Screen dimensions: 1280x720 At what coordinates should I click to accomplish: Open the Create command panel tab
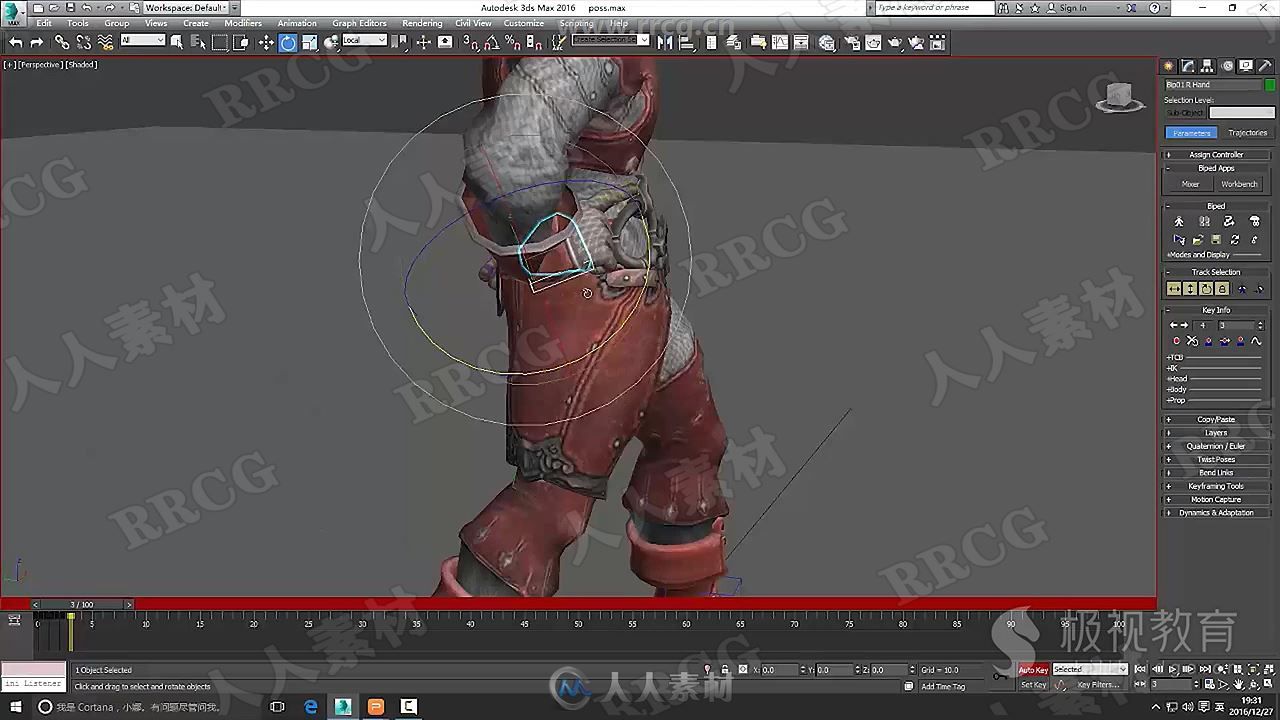pyautogui.click(x=1169, y=66)
